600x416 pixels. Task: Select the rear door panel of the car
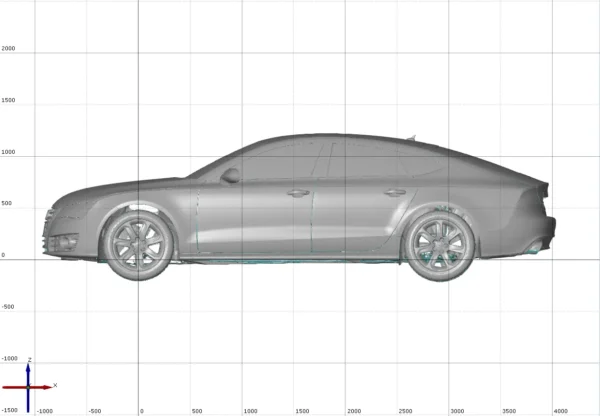tap(358, 216)
